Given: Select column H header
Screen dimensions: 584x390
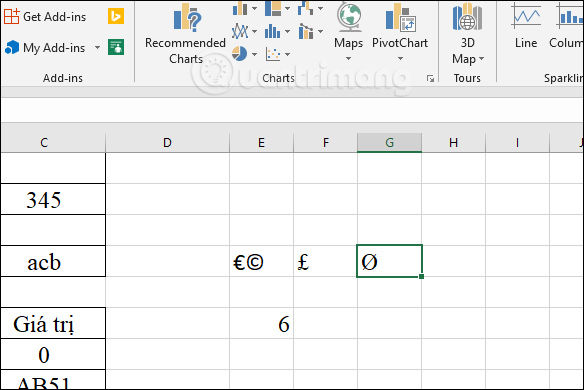Looking at the screenshot, I should 453,143.
